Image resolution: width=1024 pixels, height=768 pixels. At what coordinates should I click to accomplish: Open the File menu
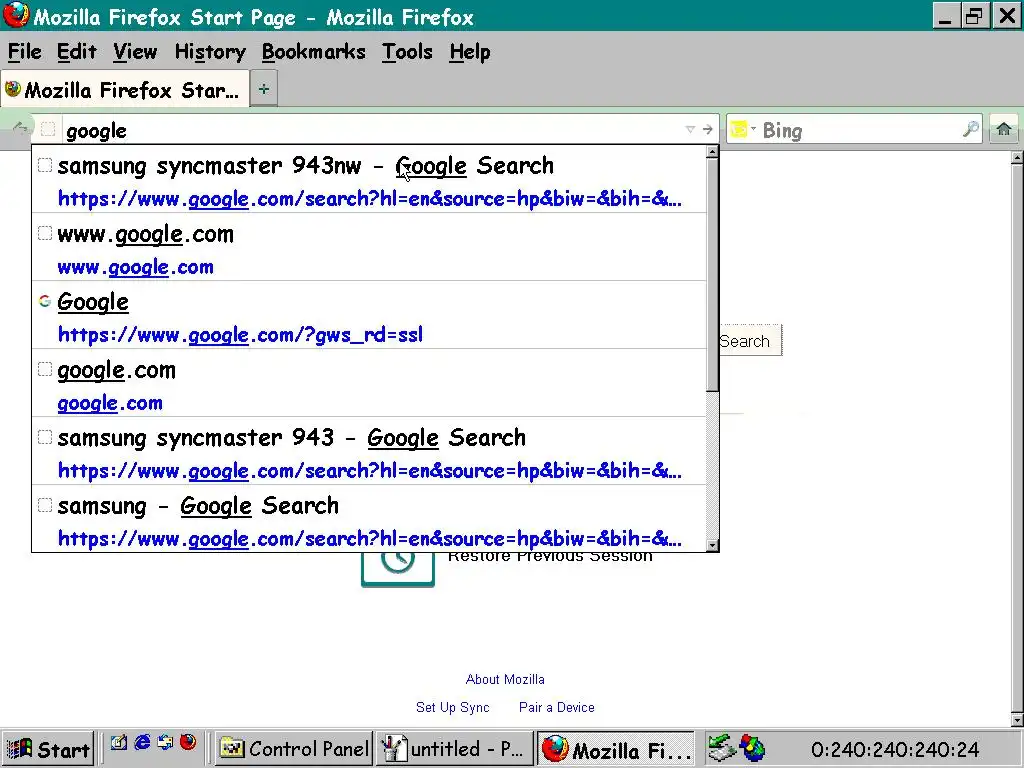25,52
